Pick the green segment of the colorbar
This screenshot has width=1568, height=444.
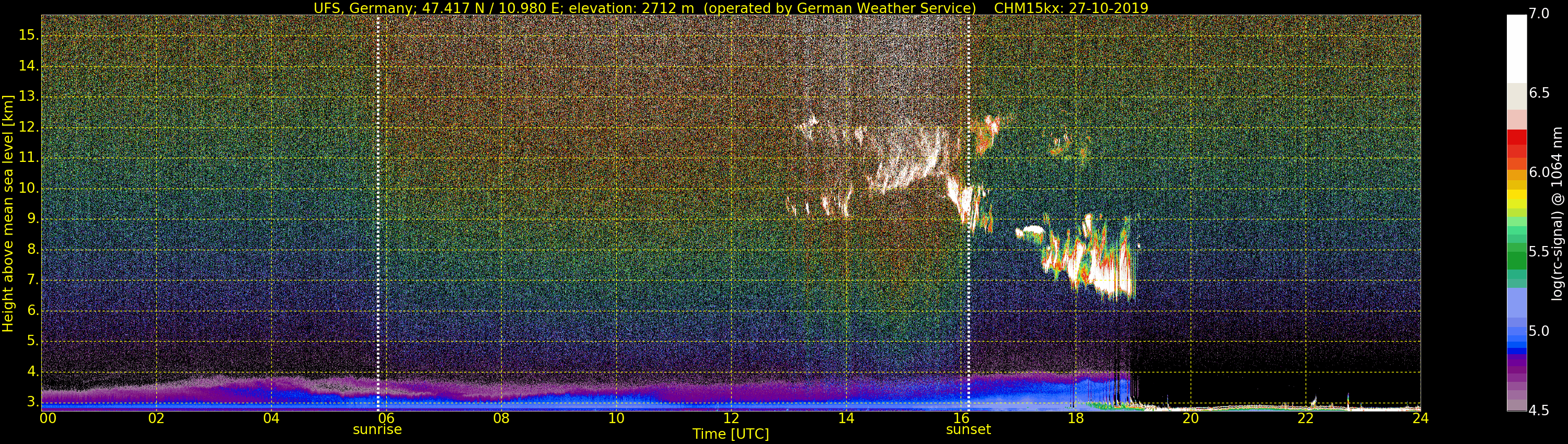[x=1516, y=261]
